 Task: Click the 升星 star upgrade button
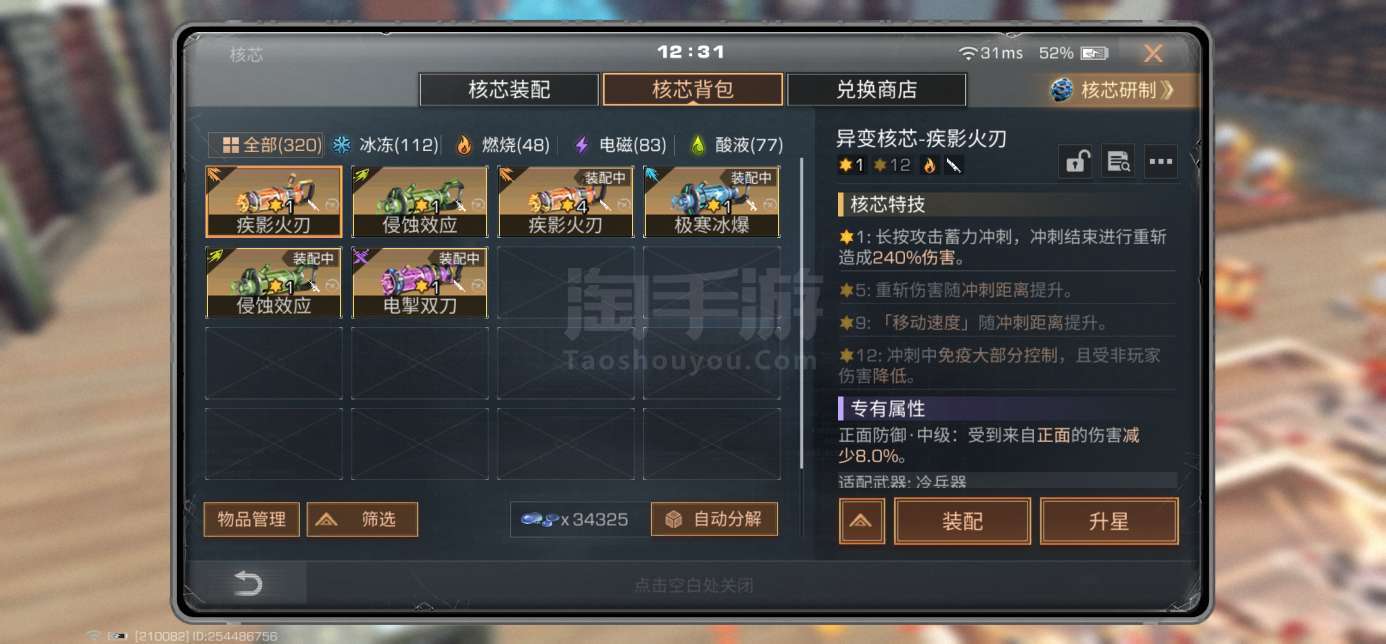1109,521
